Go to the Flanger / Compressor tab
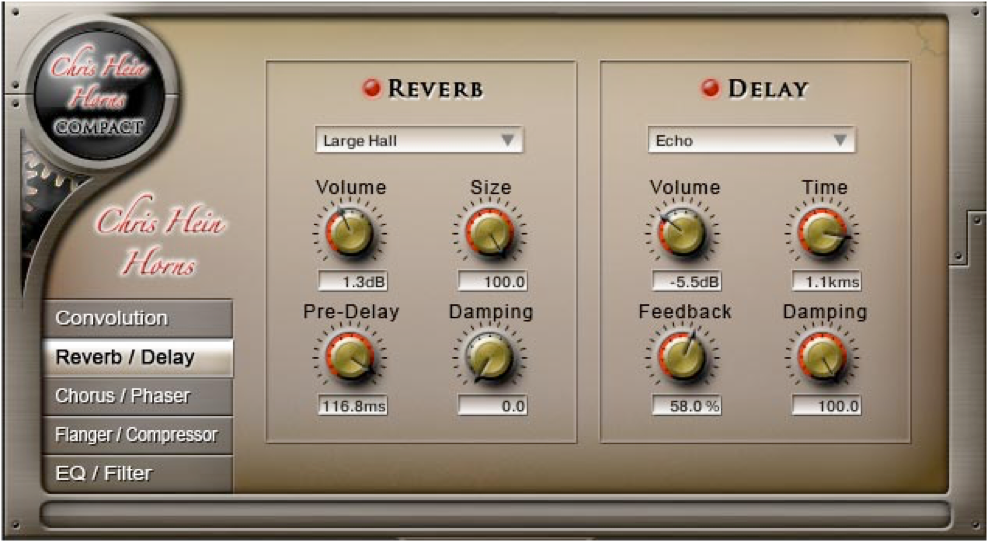Viewport: 988px width, 542px height. pyautogui.click(x=137, y=435)
